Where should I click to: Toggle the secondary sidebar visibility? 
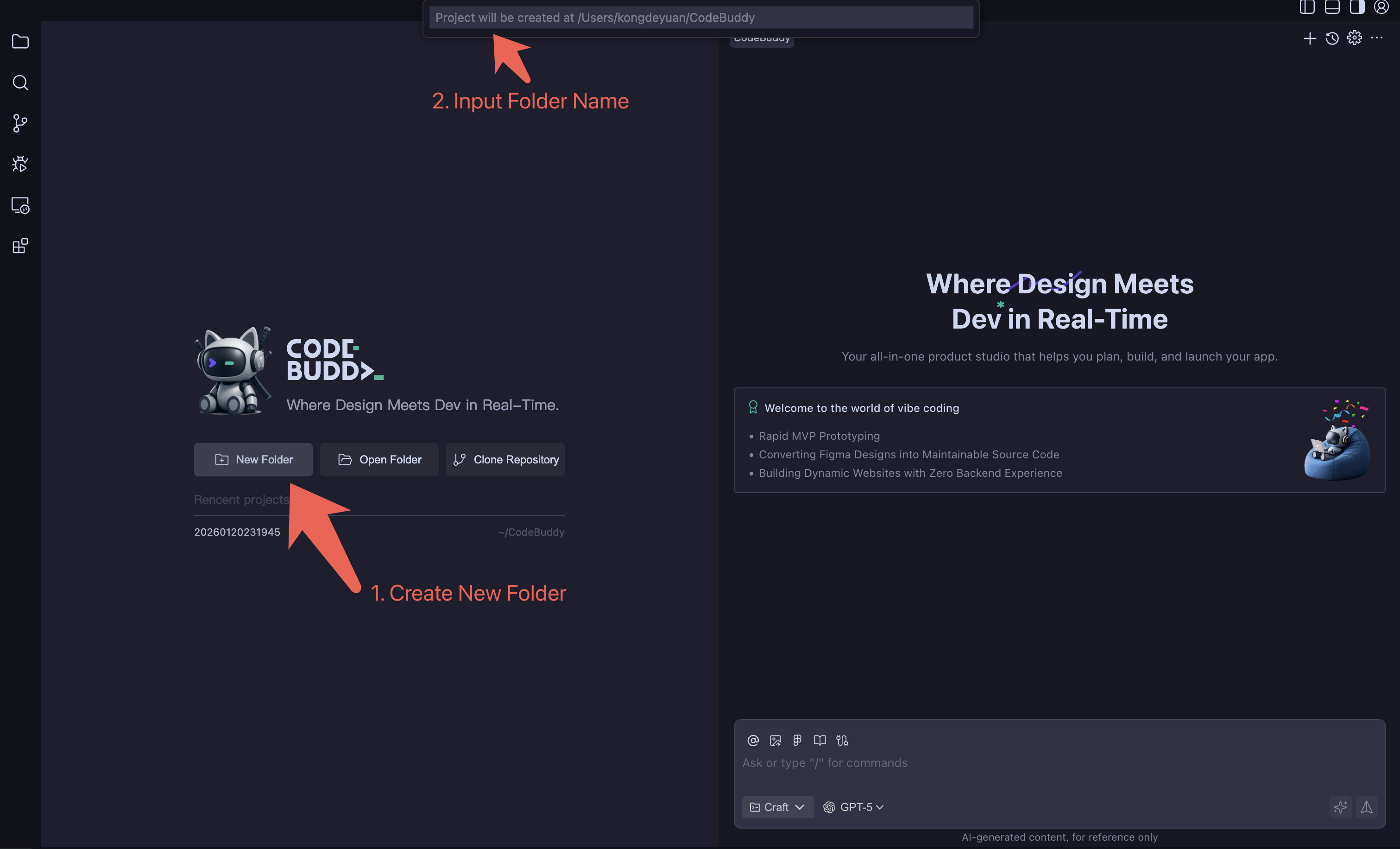click(x=1358, y=7)
